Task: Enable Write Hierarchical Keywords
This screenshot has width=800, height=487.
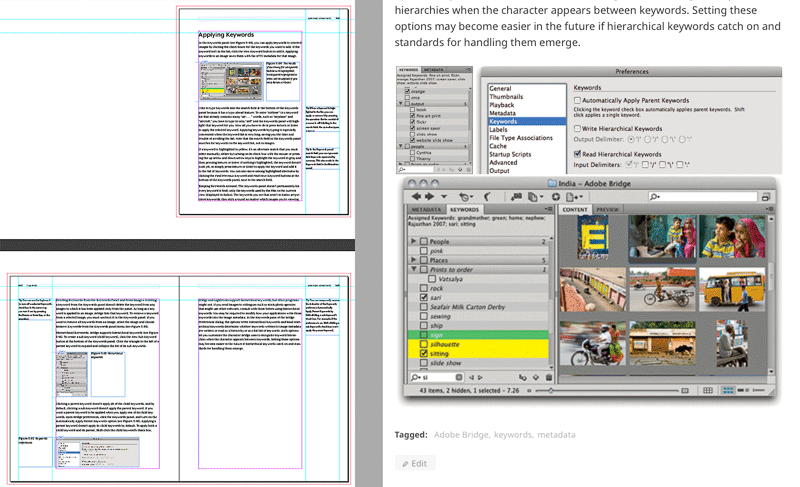Action: [577, 129]
